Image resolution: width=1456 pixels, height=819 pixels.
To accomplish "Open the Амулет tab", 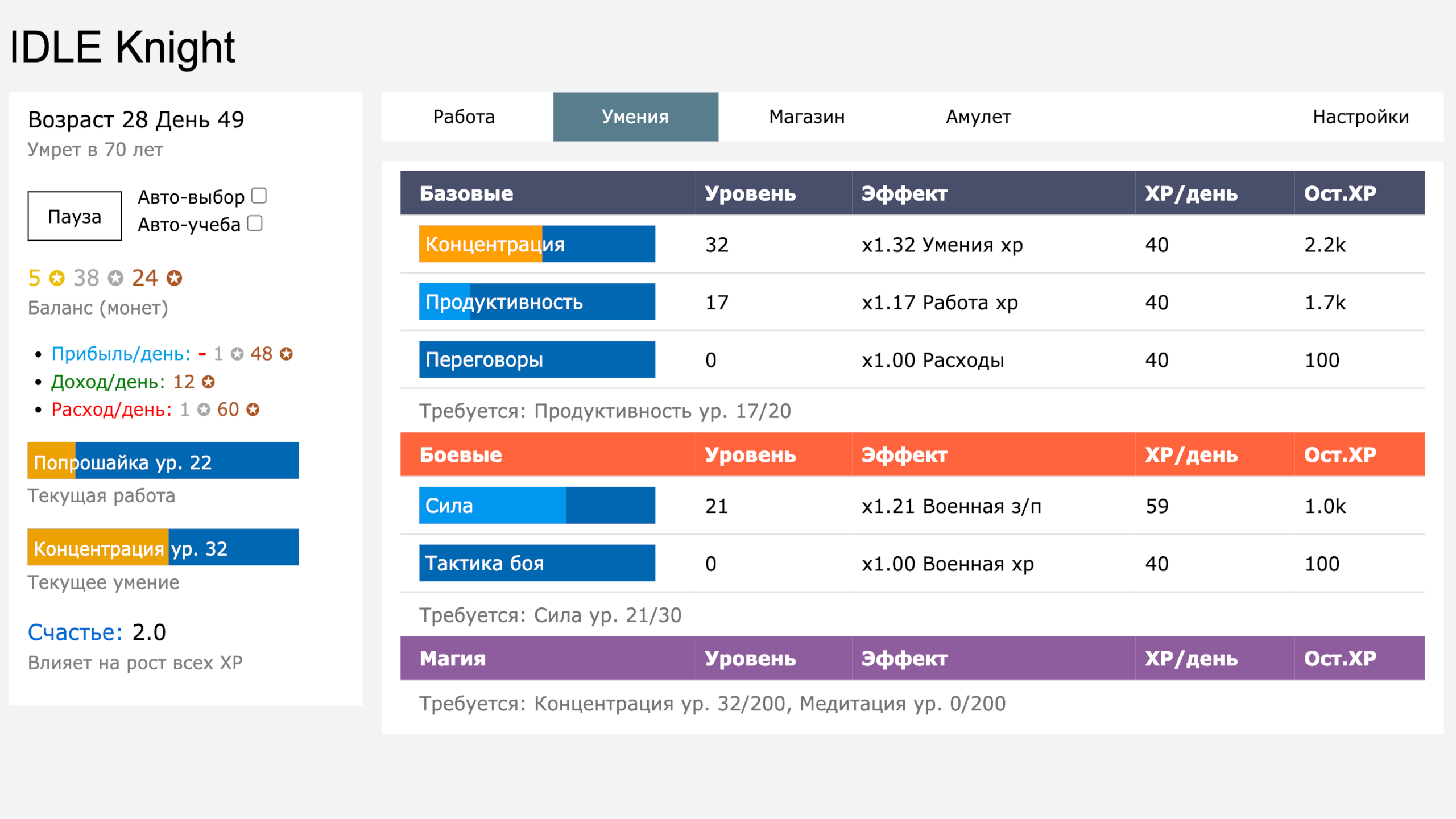I will pos(978,117).
